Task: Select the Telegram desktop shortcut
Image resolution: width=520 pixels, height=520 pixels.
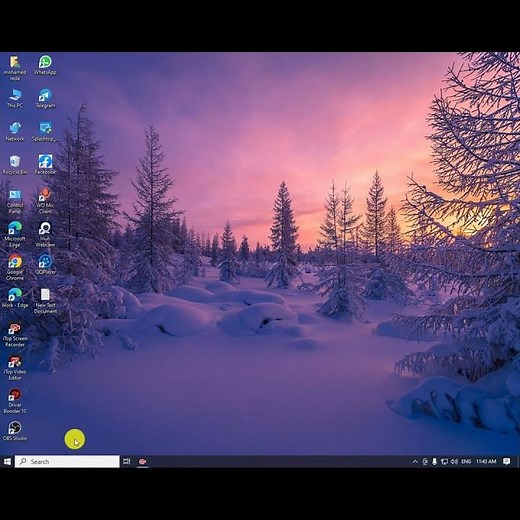Action: coord(45,99)
